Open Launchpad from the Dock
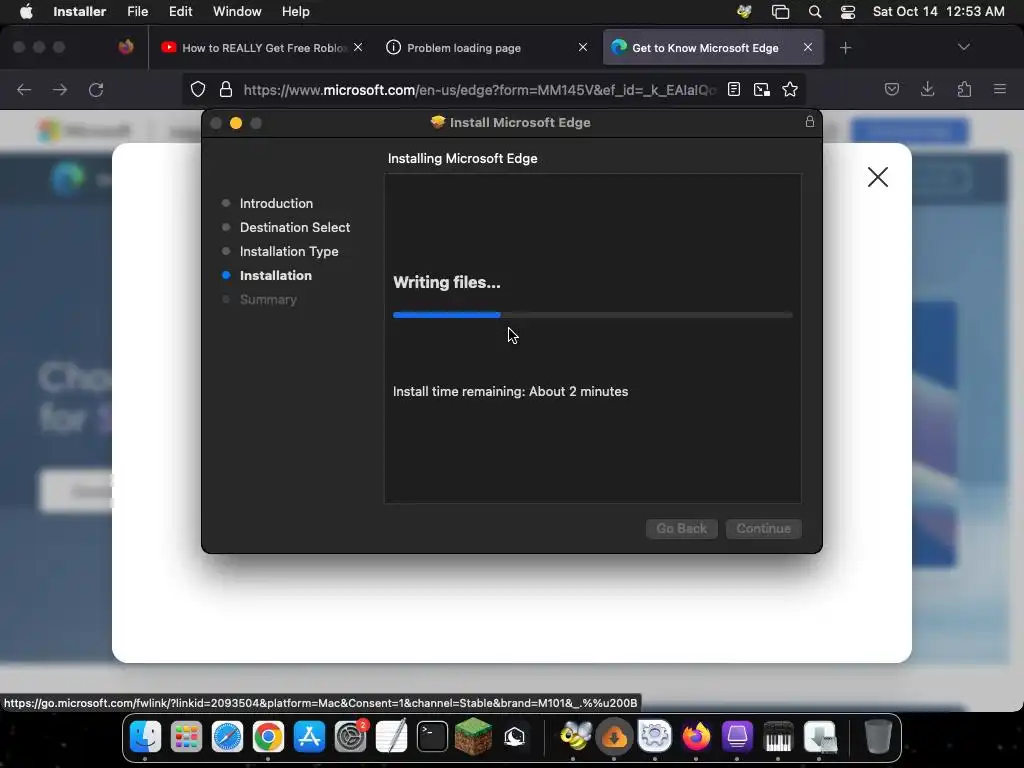 [x=186, y=737]
